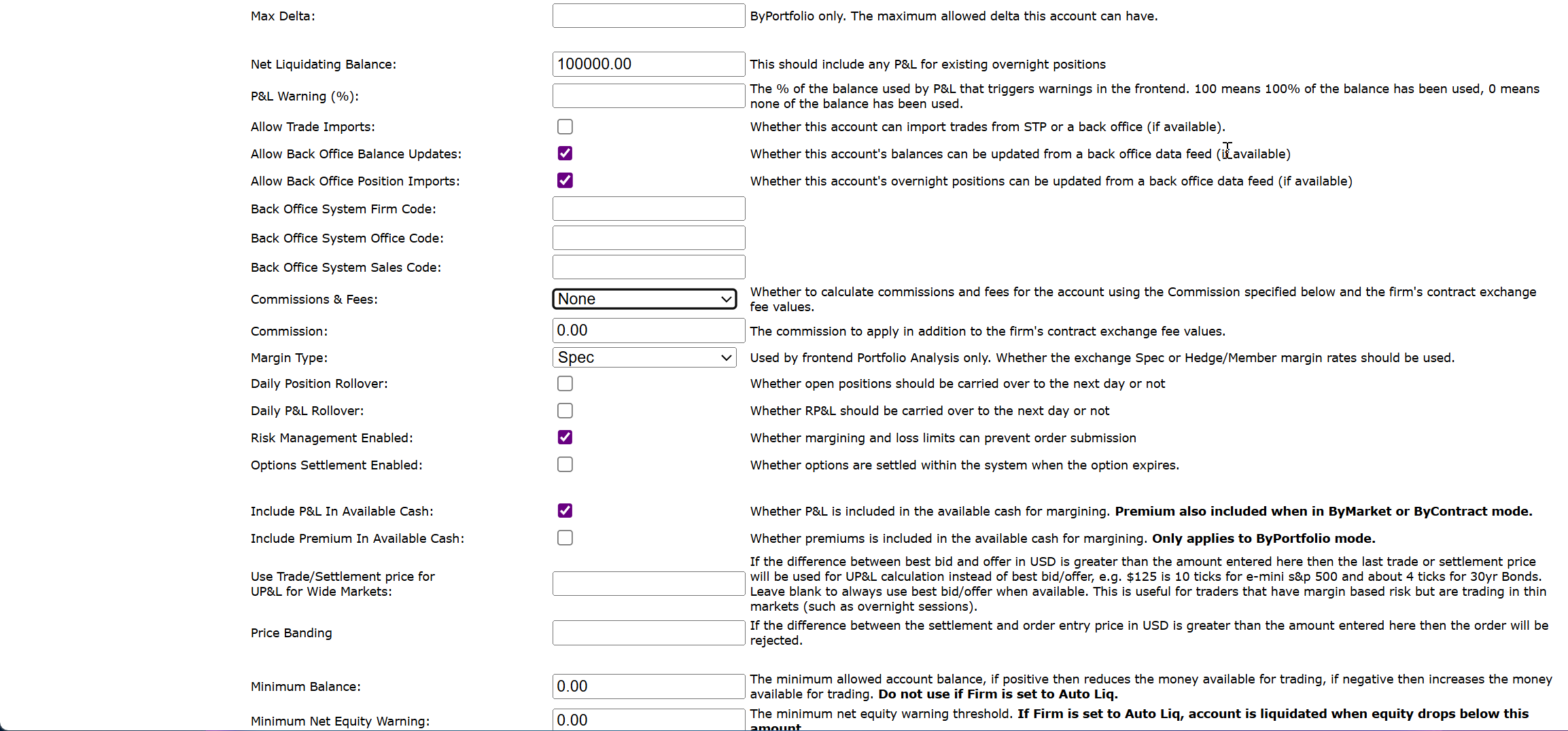This screenshot has height=731, width=1568.
Task: Uncheck Allow Back Office Position Imports
Action: tap(565, 181)
